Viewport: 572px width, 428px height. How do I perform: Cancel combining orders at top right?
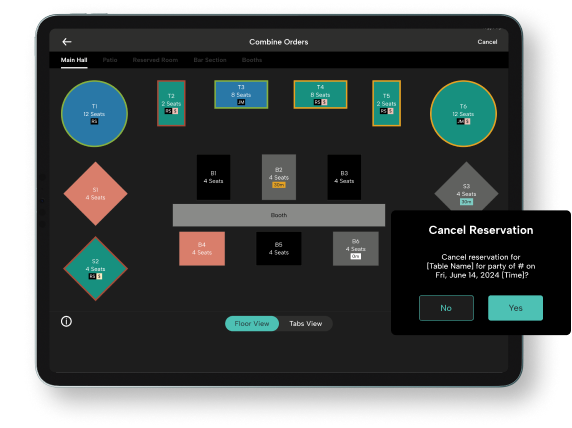[x=487, y=42]
